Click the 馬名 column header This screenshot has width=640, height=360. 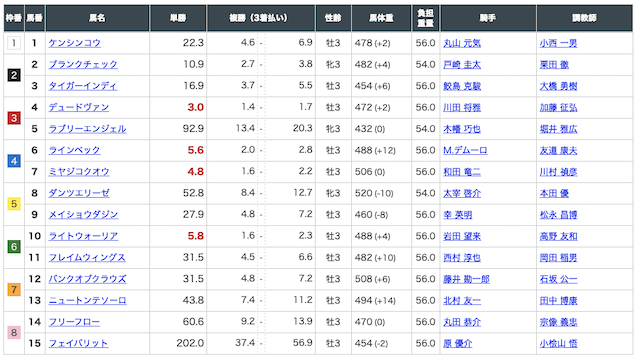(97, 18)
